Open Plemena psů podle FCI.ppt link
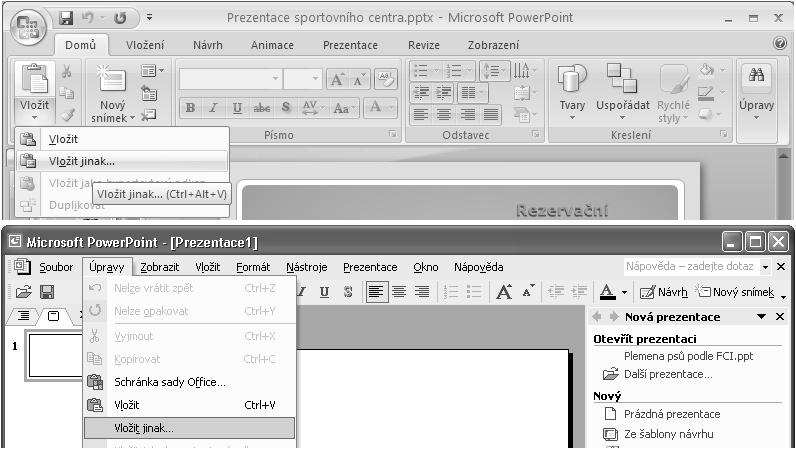 688,356
